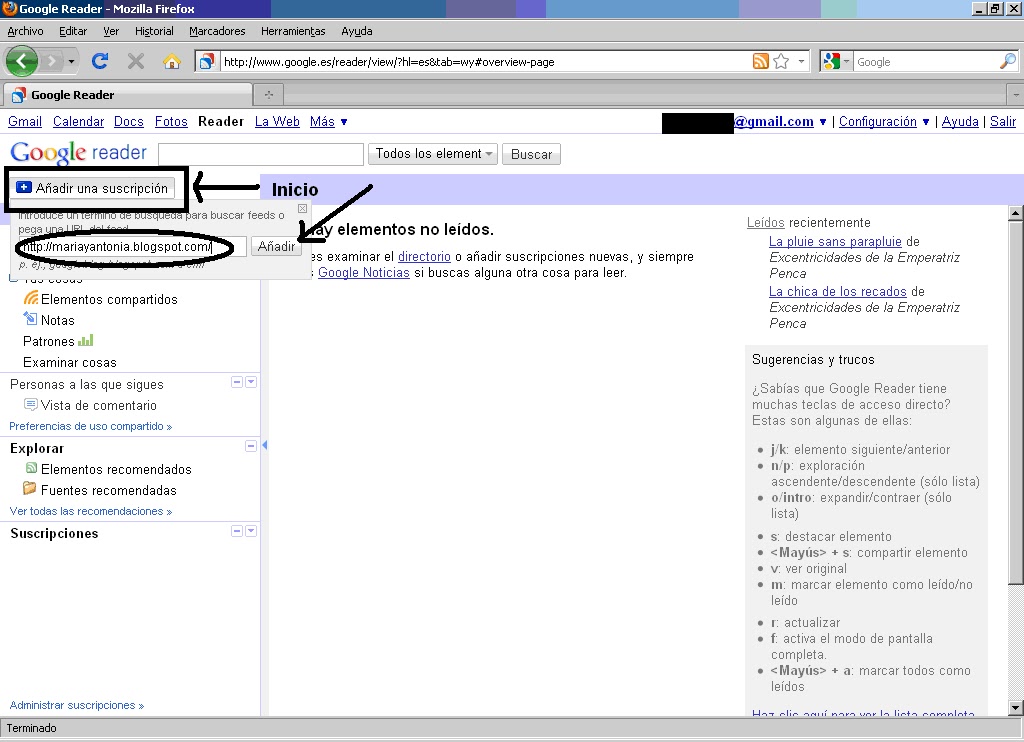
Task: Collapse the Explorar section
Action: pyautogui.click(x=251, y=446)
